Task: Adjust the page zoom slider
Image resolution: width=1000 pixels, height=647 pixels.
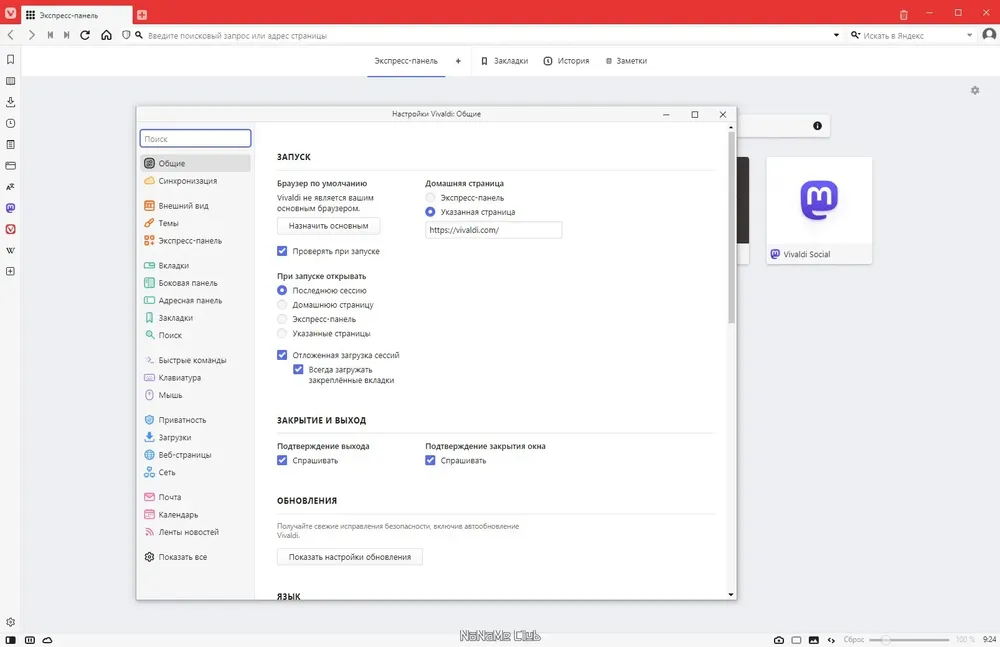Action: click(909, 639)
